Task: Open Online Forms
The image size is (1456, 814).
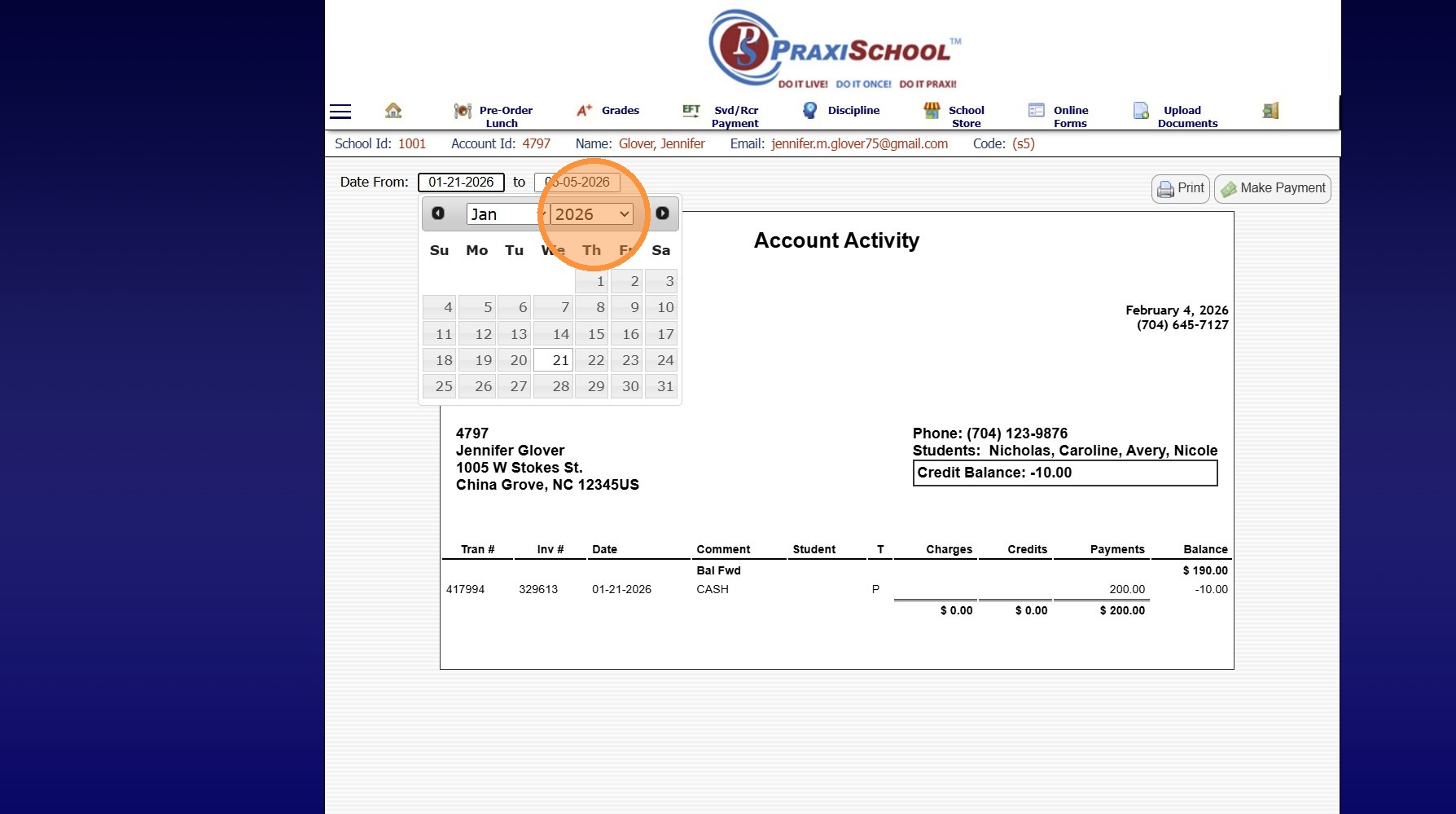Action: pyautogui.click(x=1058, y=117)
